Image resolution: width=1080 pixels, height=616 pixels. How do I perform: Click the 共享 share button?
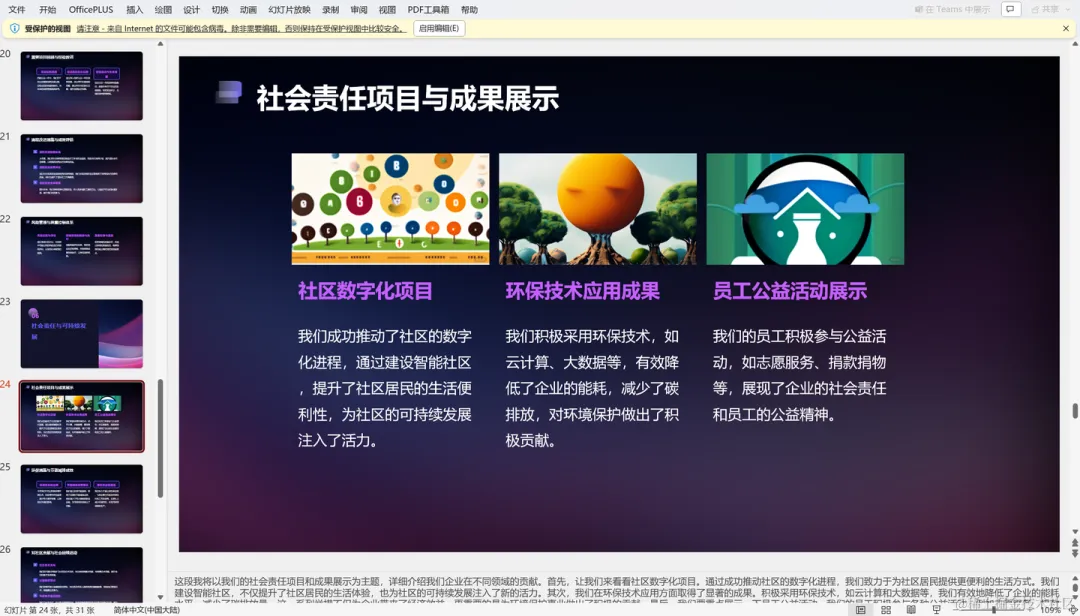point(1044,9)
